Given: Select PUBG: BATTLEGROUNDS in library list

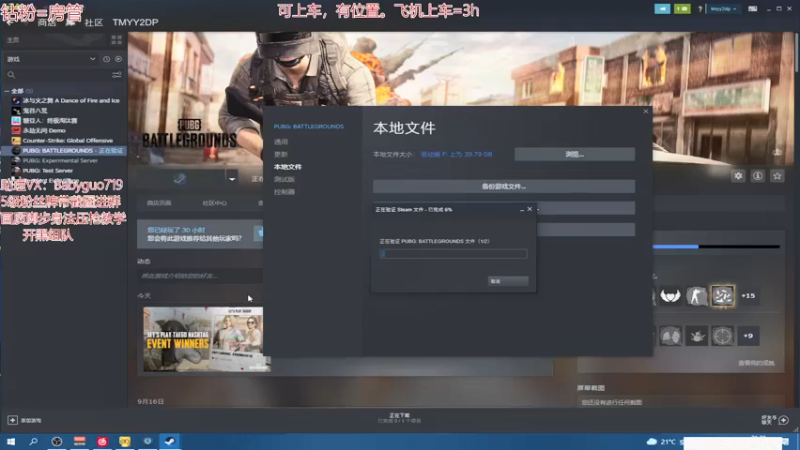Looking at the screenshot, I should pos(64,151).
